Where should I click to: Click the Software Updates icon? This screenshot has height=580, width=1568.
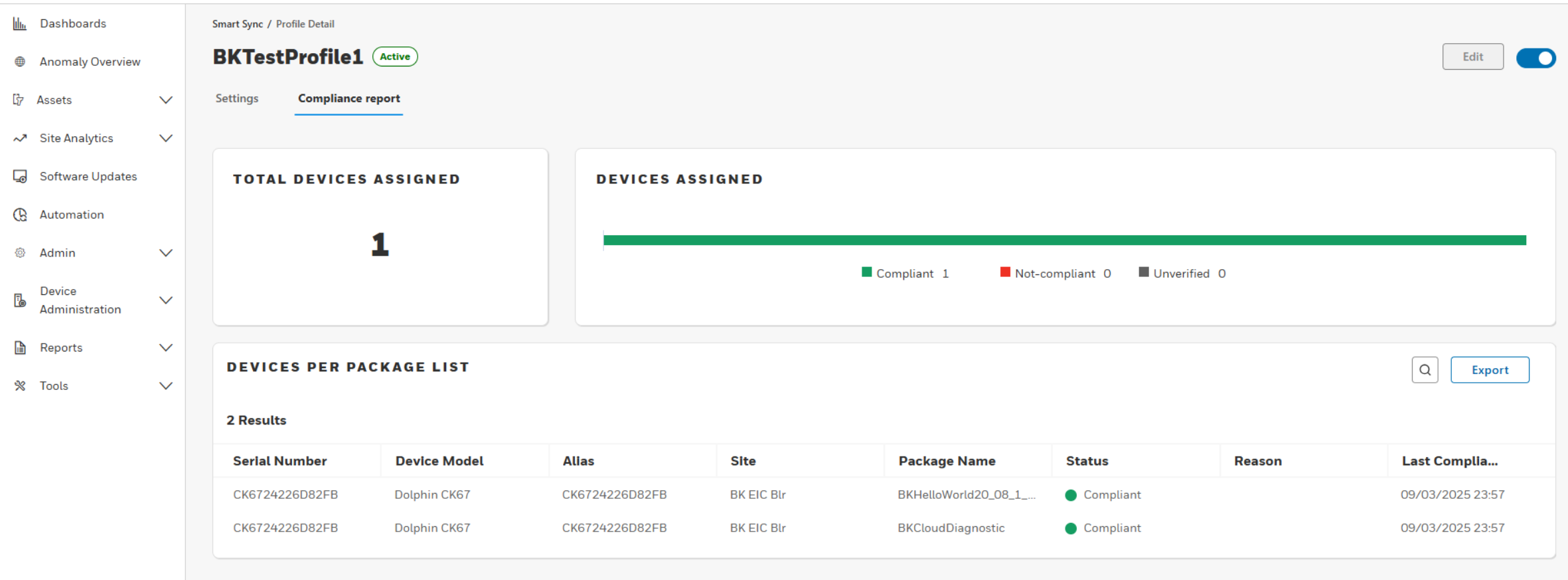click(x=20, y=177)
